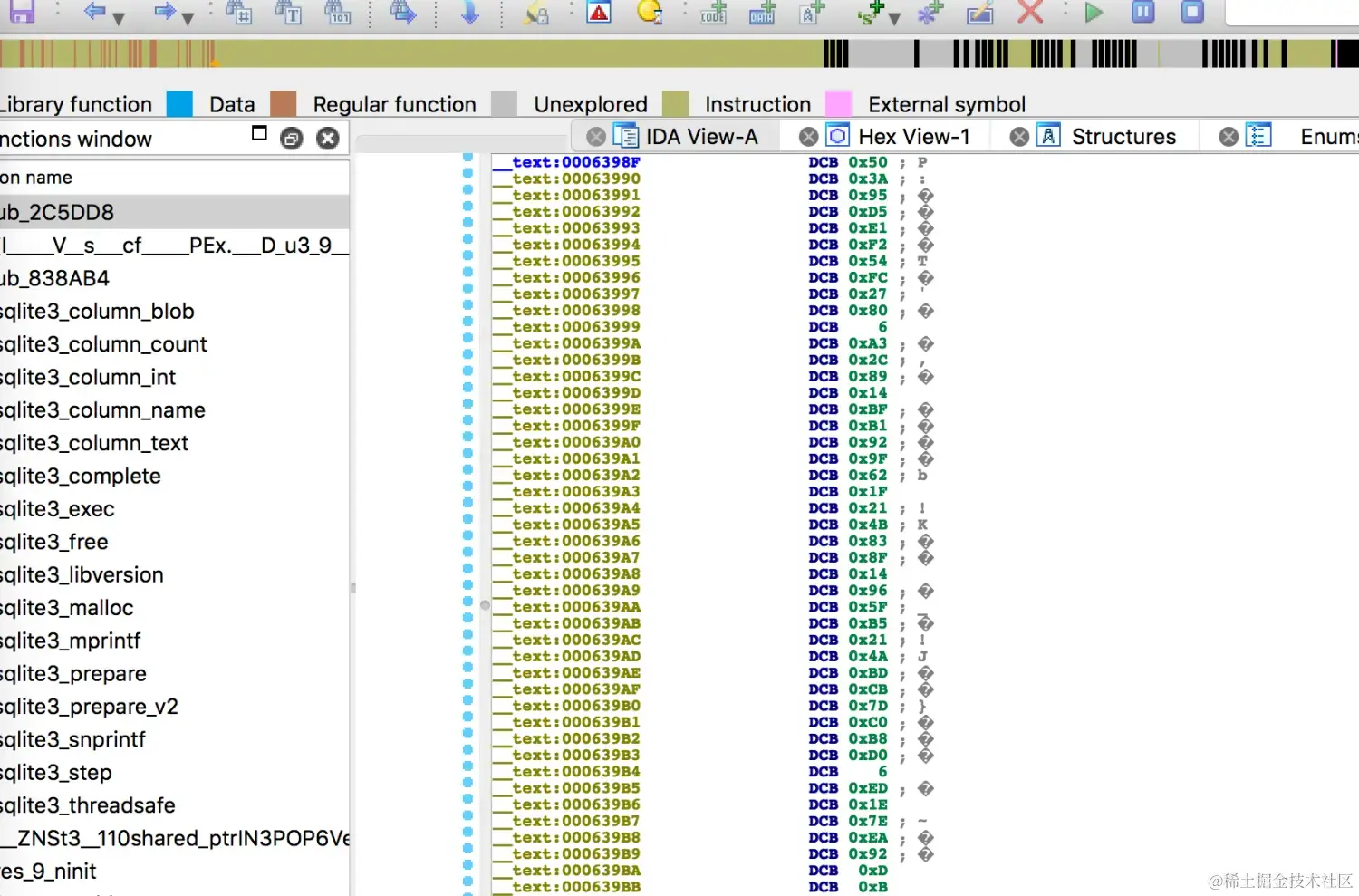This screenshot has height=896, width=1359.
Task: Create data at current address
Action: point(761,14)
